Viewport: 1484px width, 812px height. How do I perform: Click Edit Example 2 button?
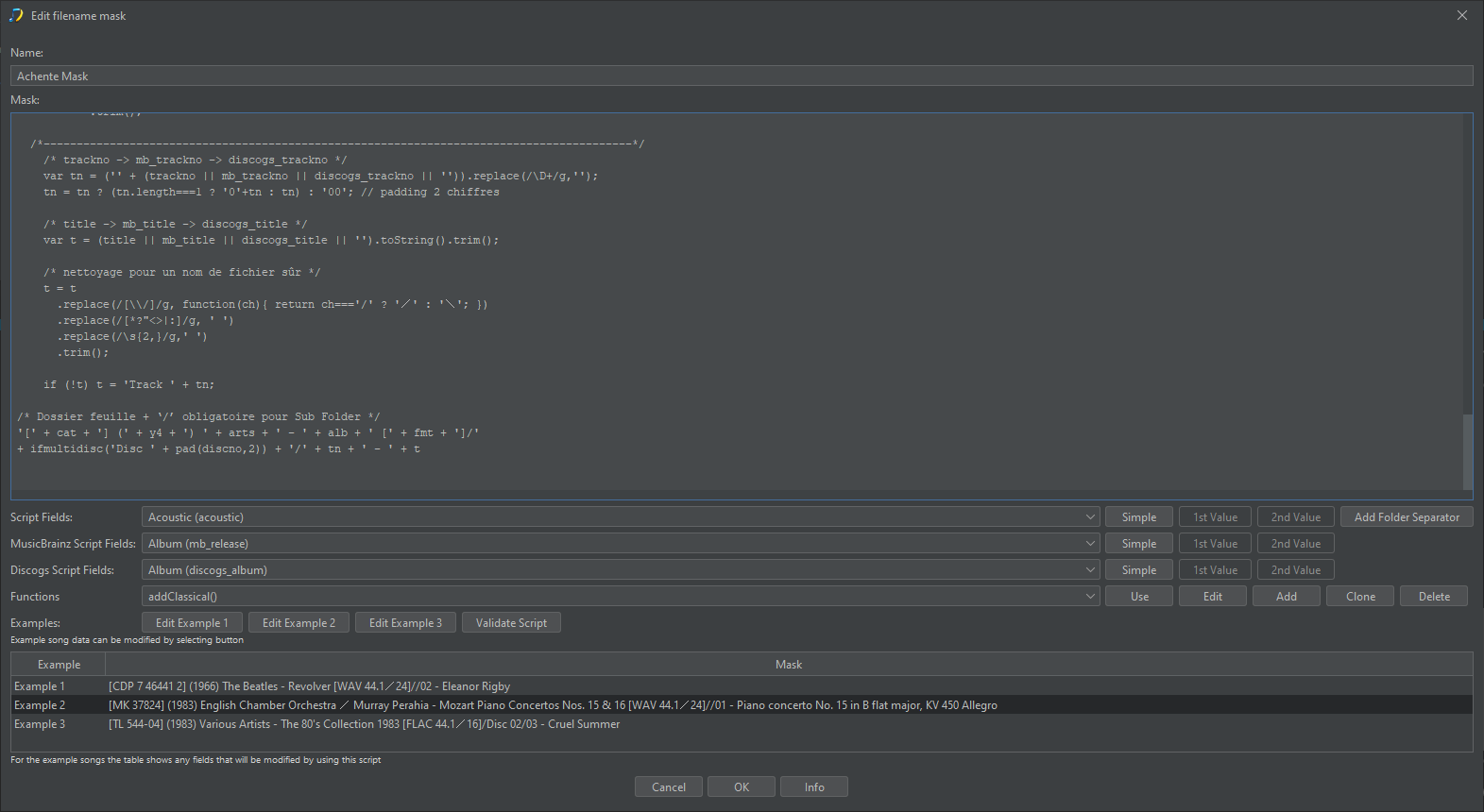[299, 623]
